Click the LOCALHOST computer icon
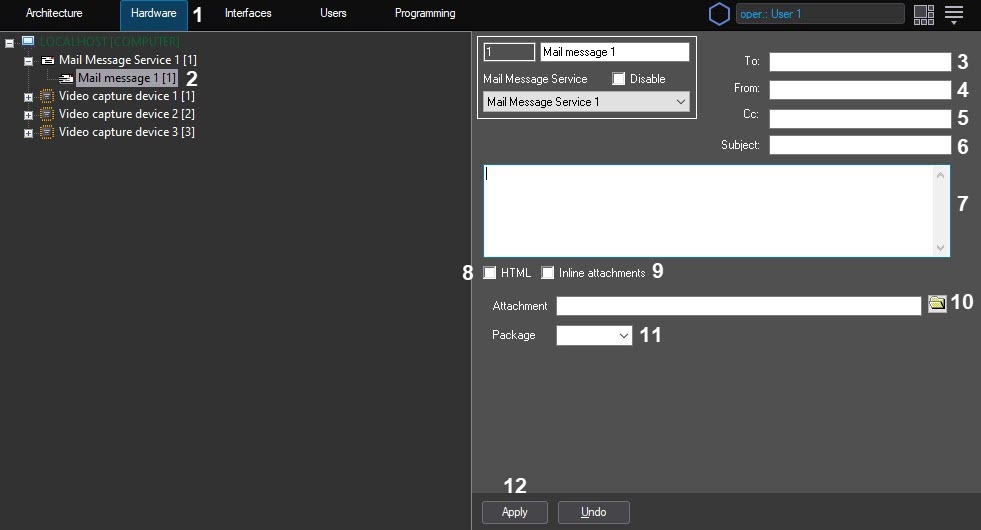981x530 pixels. 28,41
